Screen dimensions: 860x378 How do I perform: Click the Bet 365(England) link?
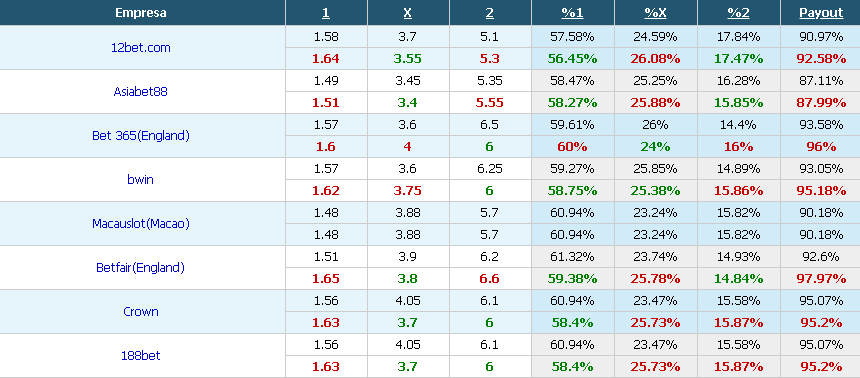click(140, 136)
